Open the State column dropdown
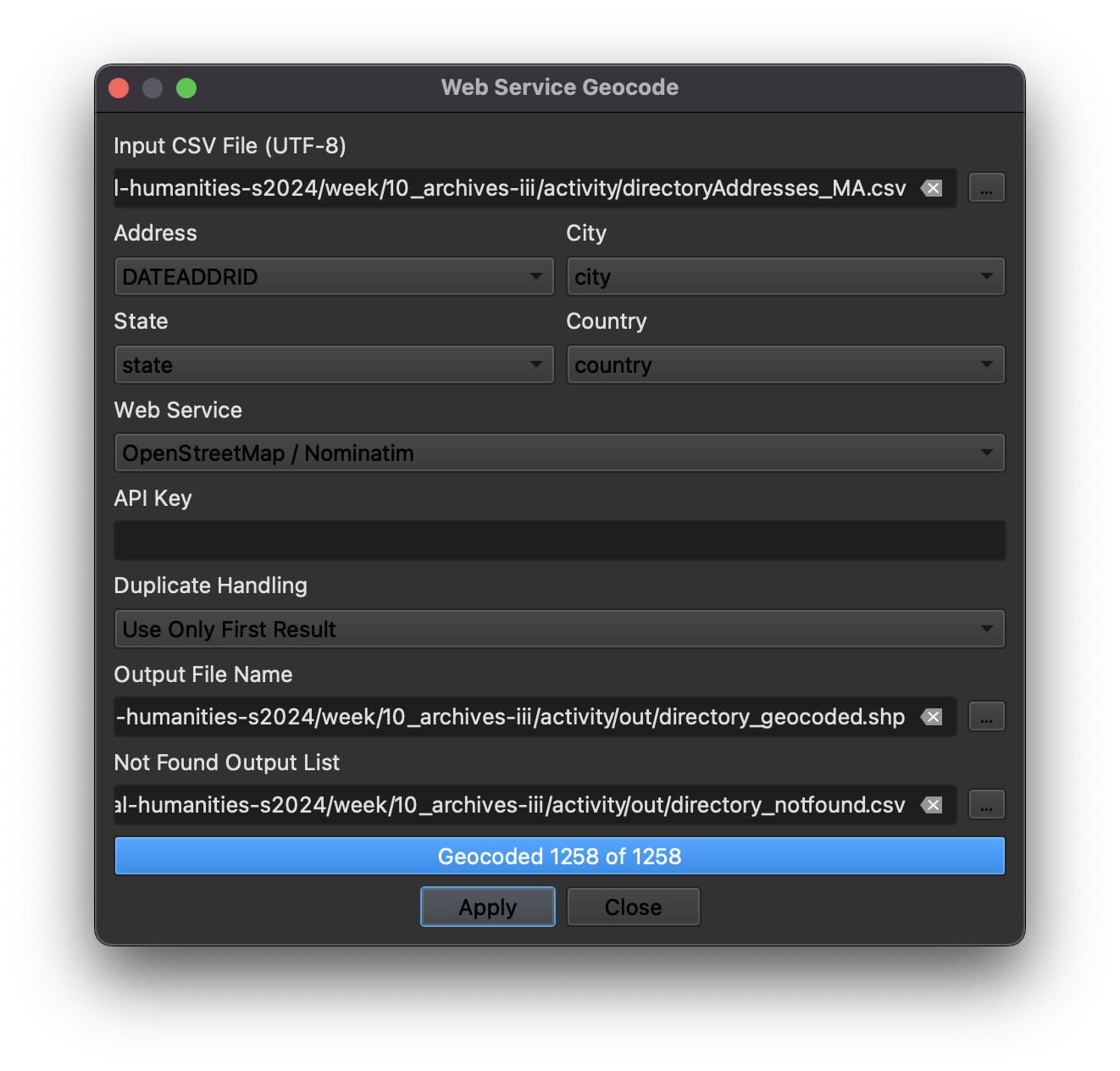 coord(334,365)
